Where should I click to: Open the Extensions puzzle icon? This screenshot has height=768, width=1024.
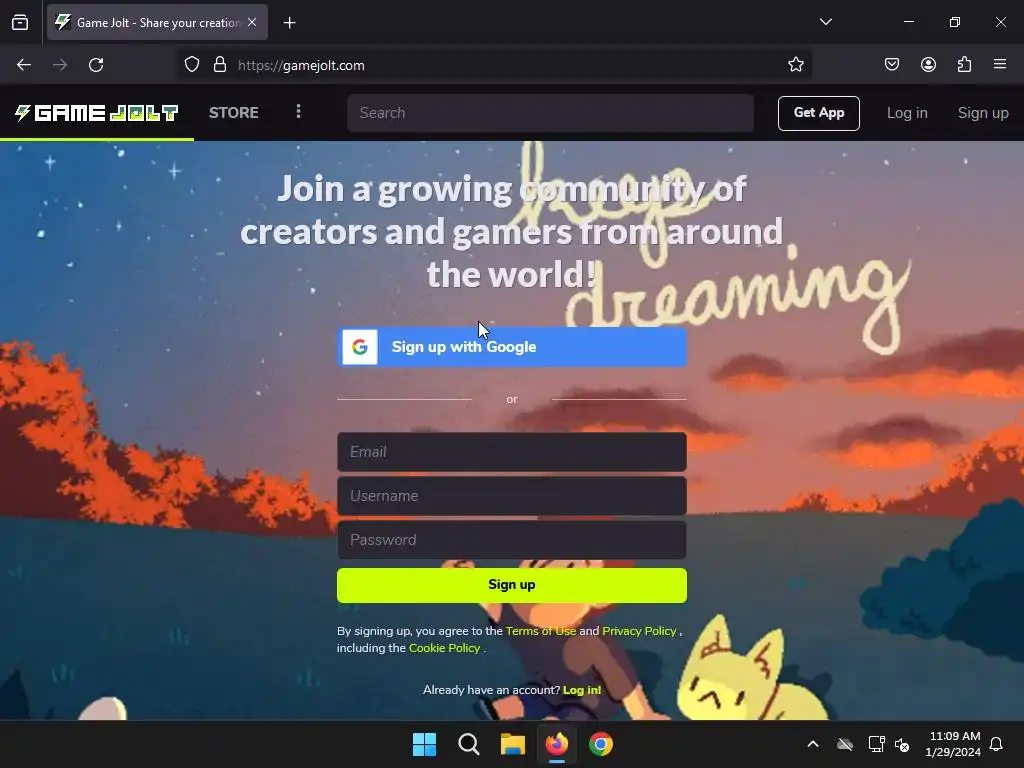(964, 64)
